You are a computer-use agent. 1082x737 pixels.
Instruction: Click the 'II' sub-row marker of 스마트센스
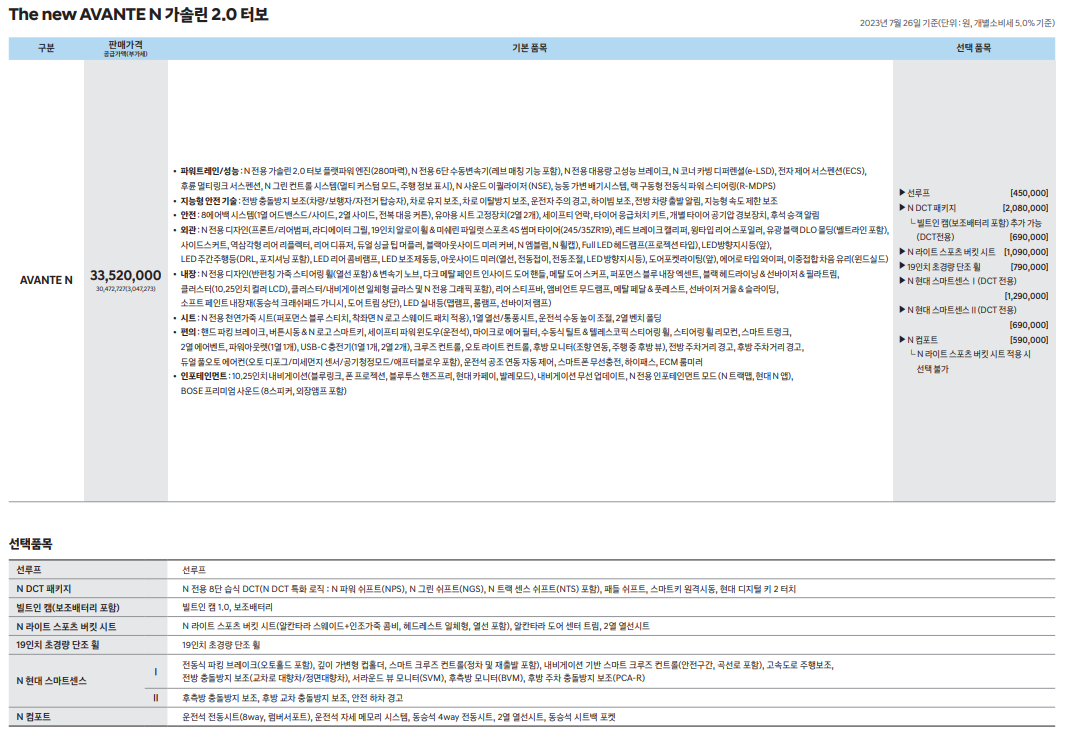coord(156,698)
